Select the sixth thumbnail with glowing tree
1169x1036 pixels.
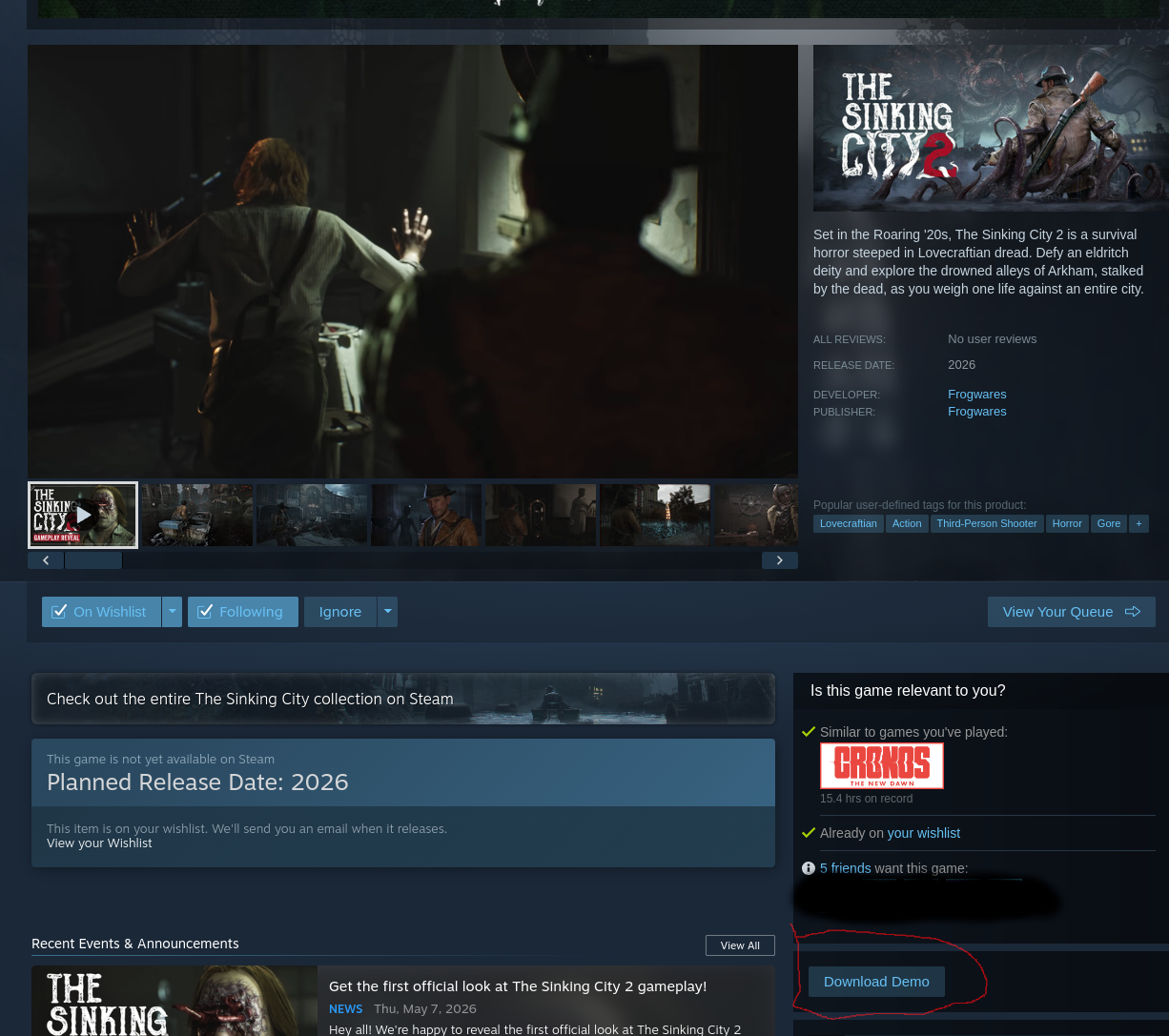tap(655, 515)
